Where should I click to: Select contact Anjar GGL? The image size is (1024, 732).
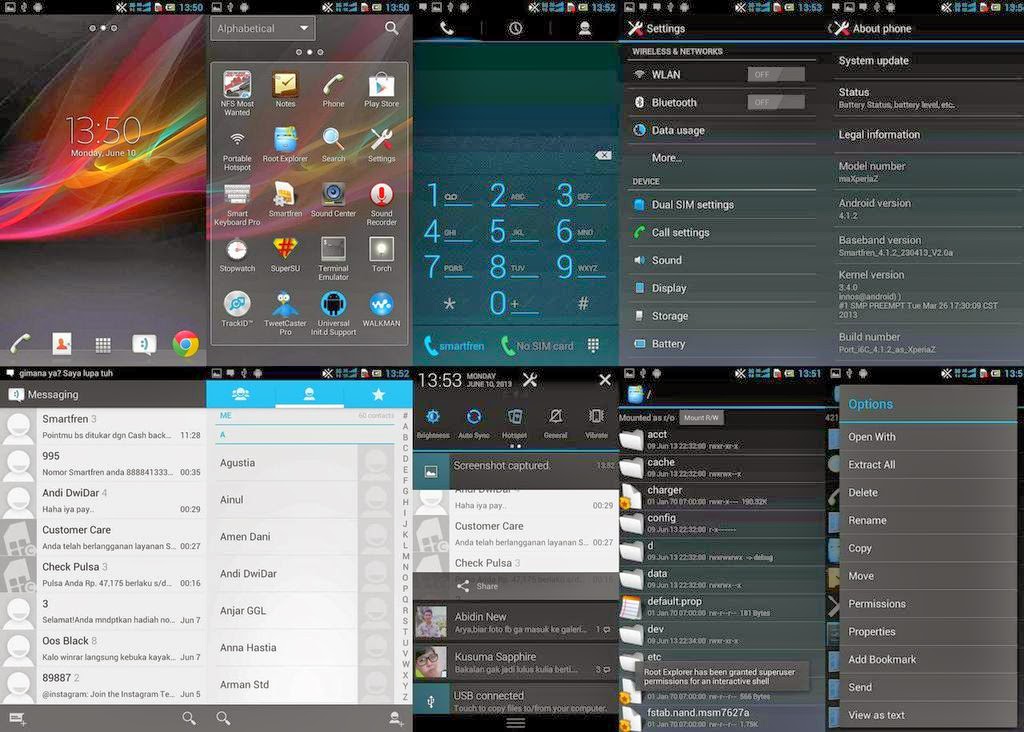(x=307, y=611)
